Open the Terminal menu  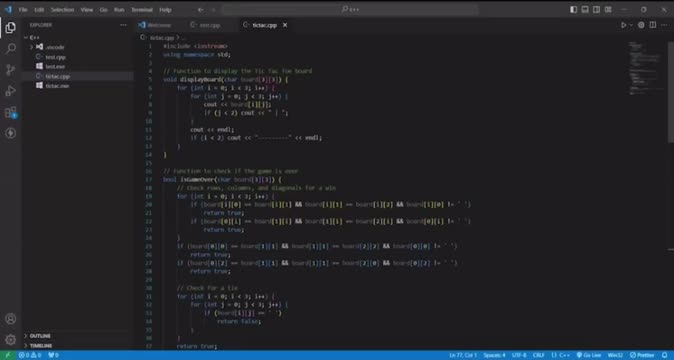point(142,9)
